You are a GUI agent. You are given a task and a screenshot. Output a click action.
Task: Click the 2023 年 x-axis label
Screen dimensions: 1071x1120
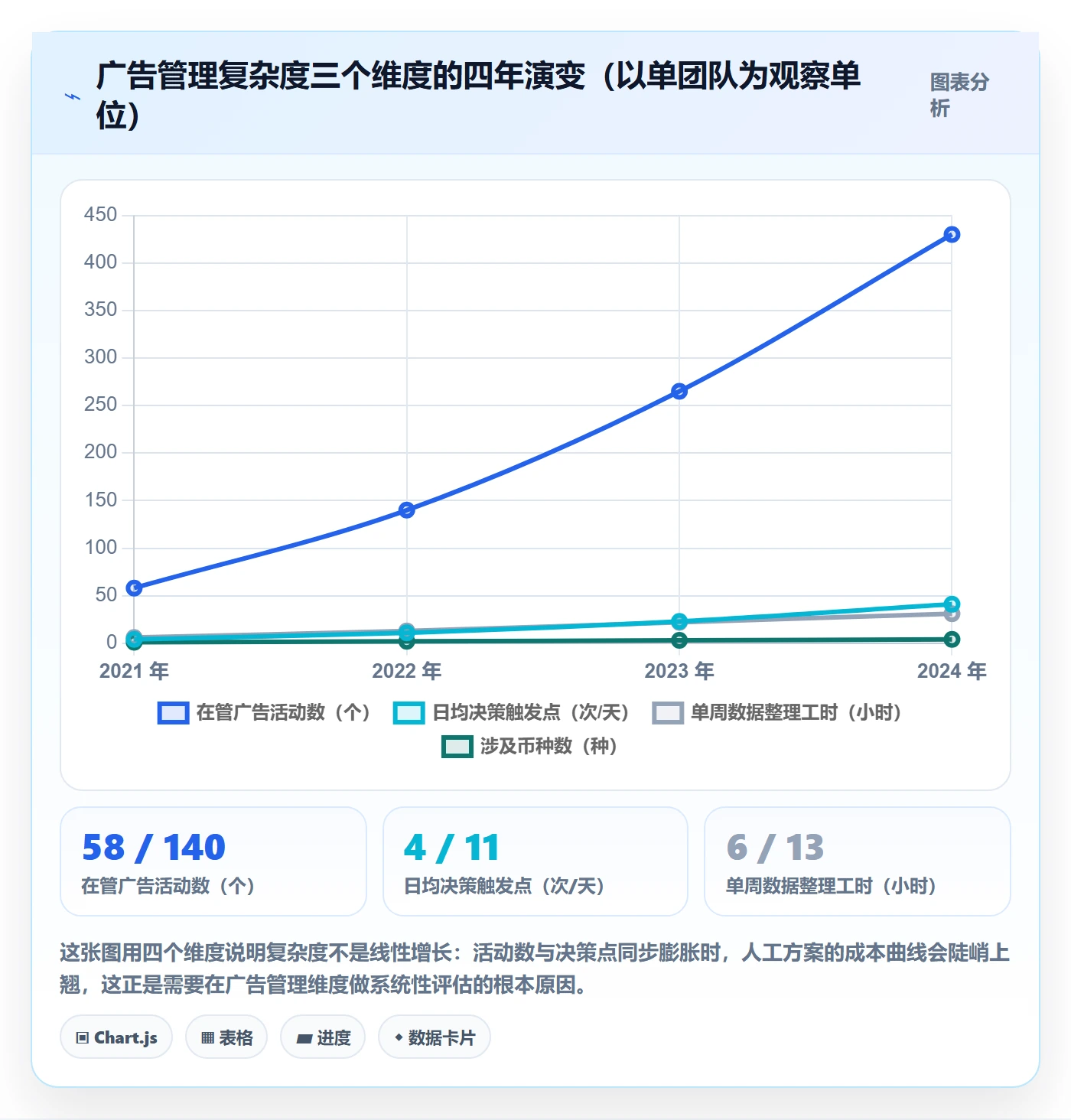(x=679, y=671)
